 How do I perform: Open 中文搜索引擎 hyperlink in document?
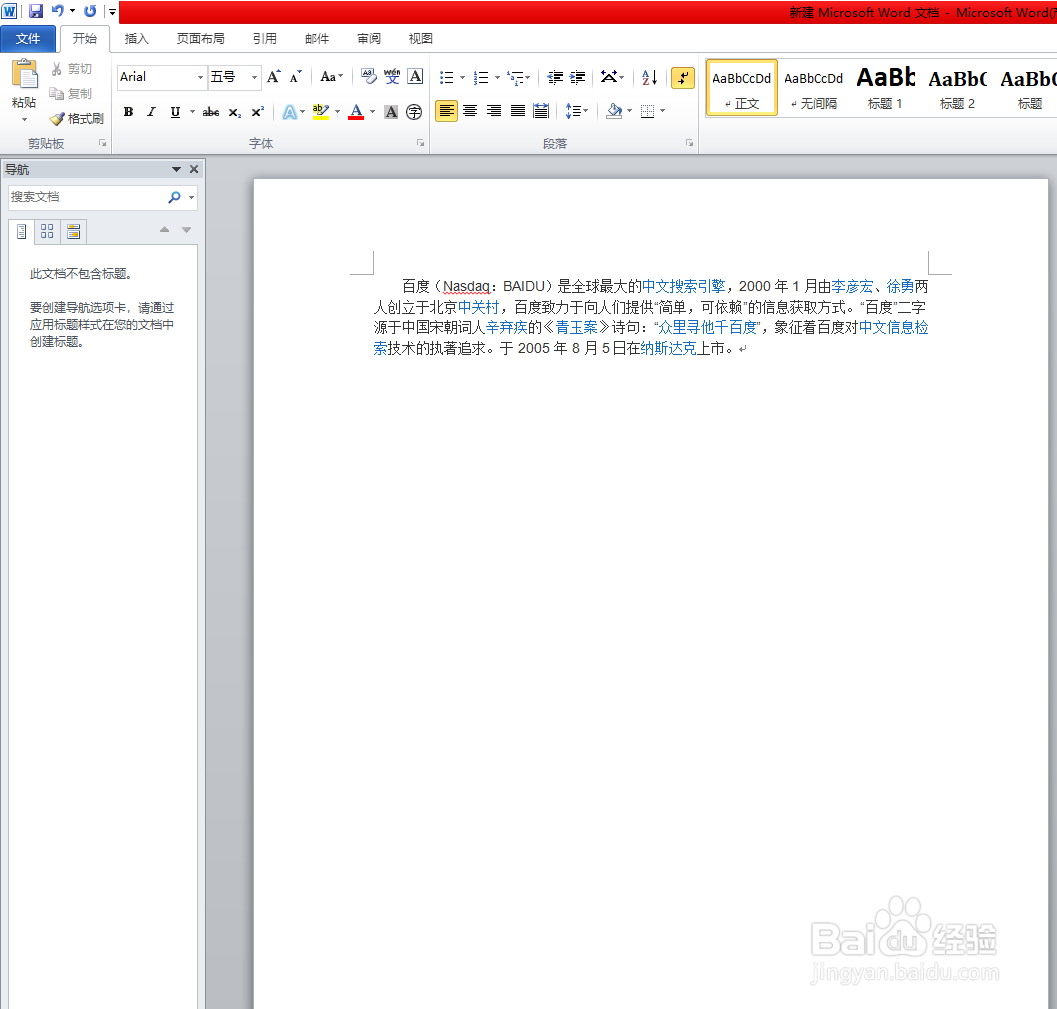(x=683, y=286)
